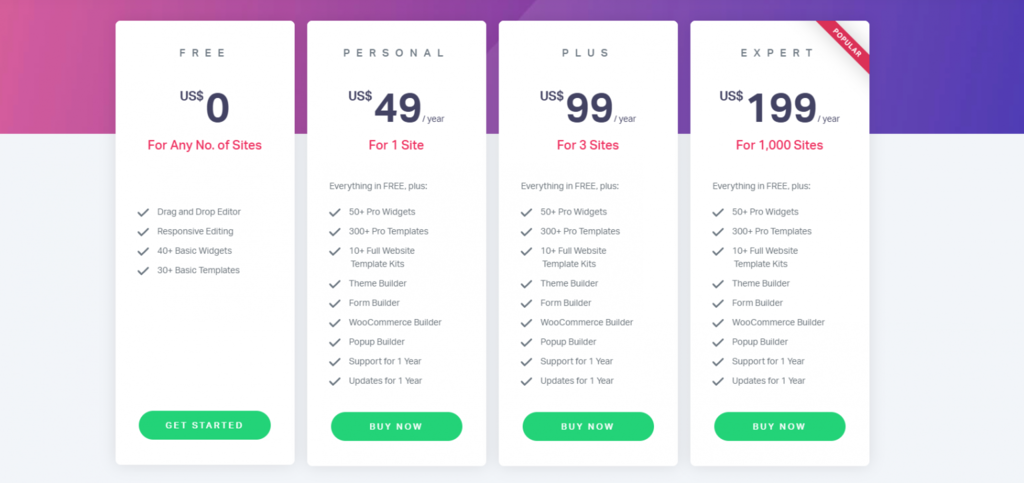The width and height of the screenshot is (1024, 483).
Task: Select the PERSONAL plan title
Action: 395,54
